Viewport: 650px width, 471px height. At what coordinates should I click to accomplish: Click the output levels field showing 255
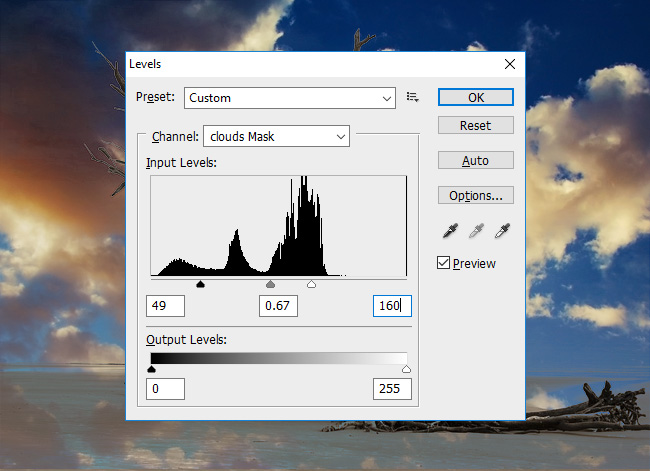[x=392, y=388]
